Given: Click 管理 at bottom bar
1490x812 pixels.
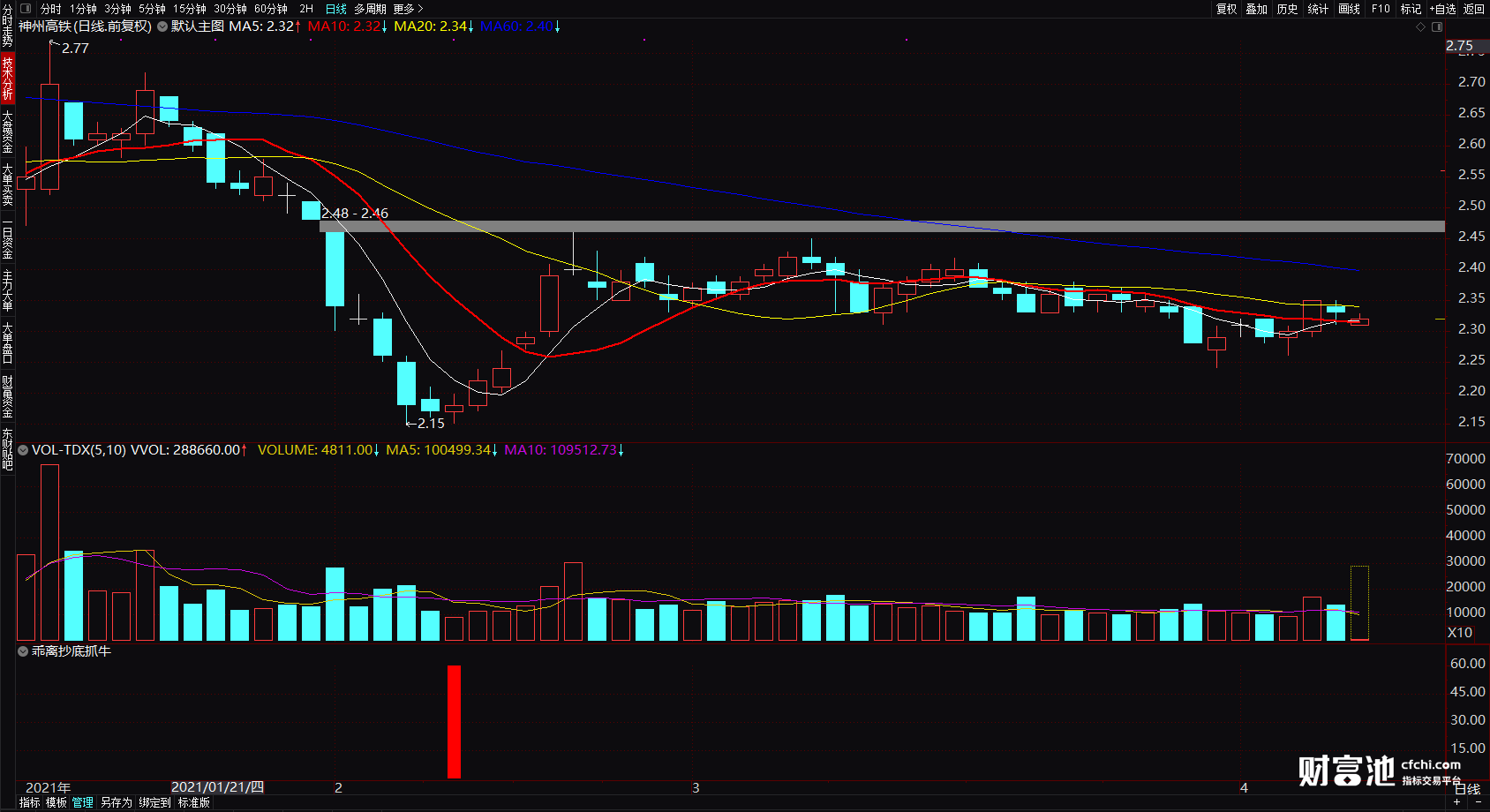Looking at the screenshot, I should coord(83,802).
